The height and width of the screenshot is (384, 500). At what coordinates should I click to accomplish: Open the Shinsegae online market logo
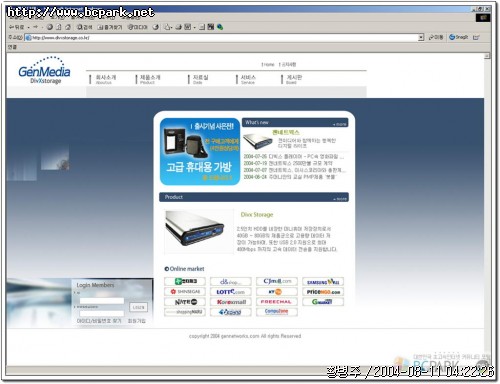(185, 292)
